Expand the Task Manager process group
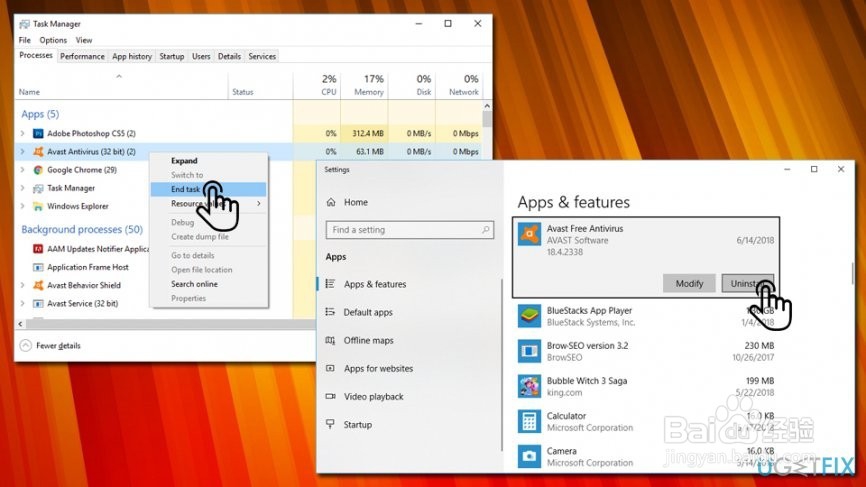The width and height of the screenshot is (866, 487). click(23, 188)
